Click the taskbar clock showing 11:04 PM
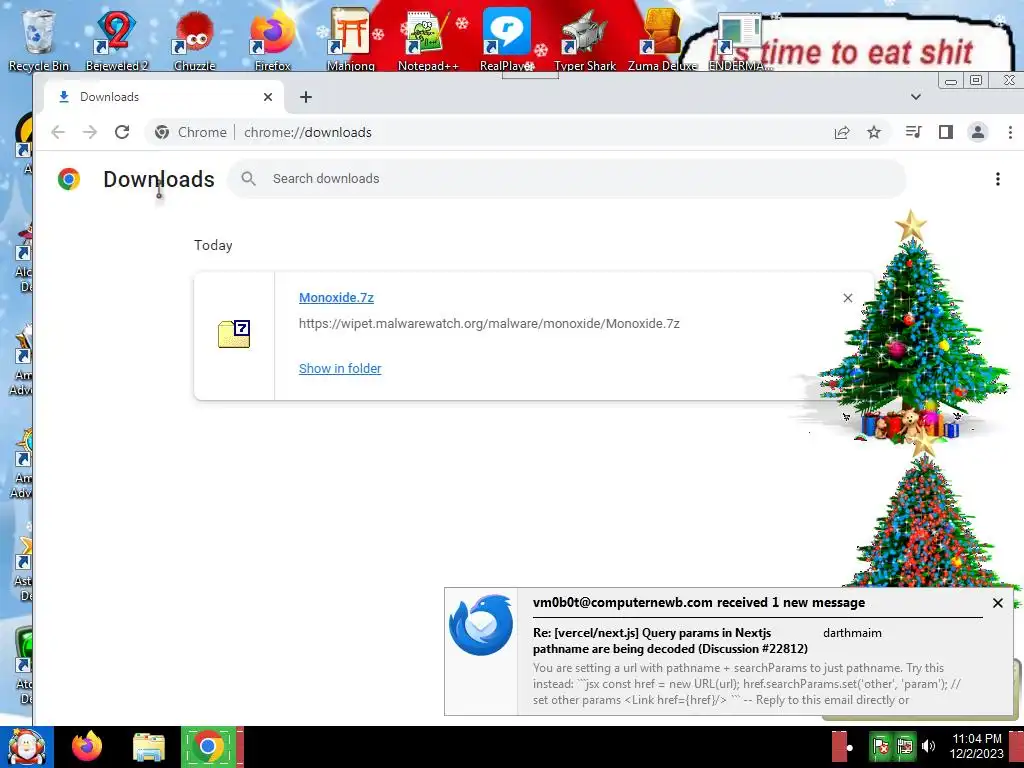This screenshot has width=1024, height=768. [x=976, y=746]
